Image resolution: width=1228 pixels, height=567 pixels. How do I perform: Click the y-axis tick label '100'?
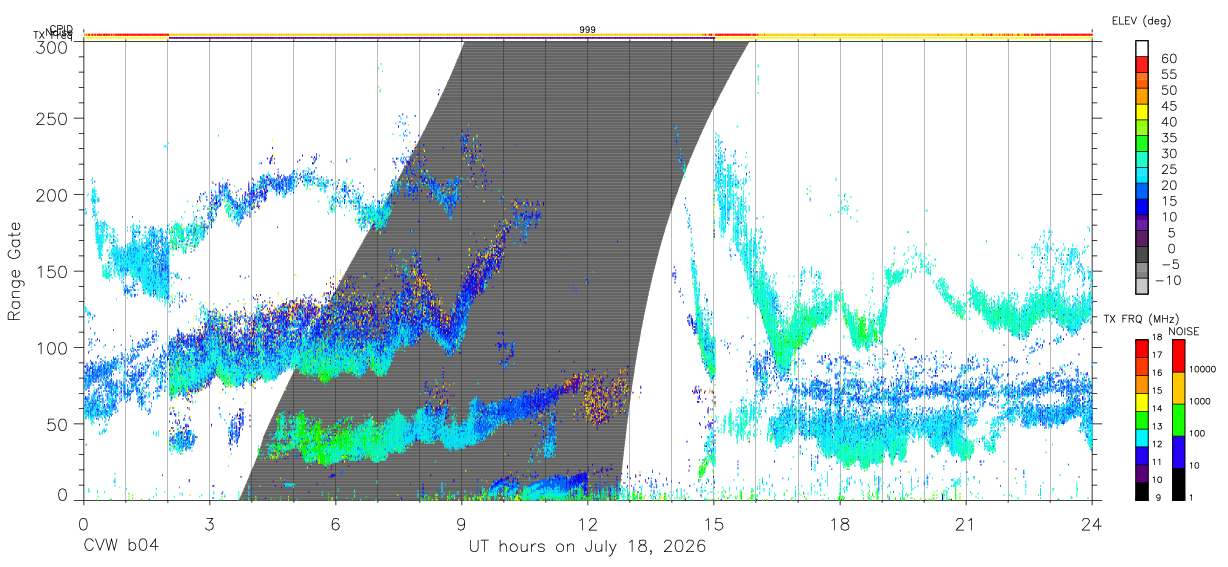(52, 347)
